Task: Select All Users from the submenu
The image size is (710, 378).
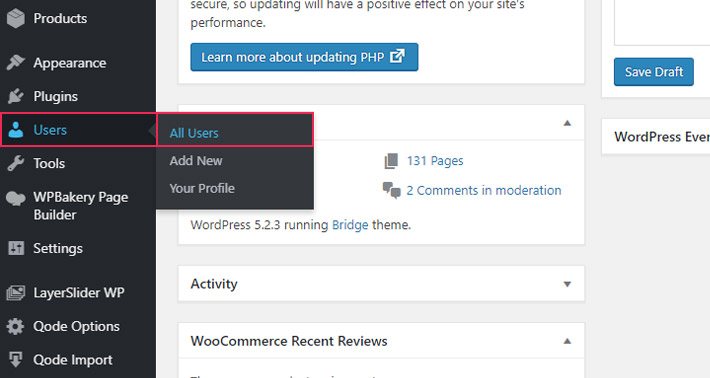Action: point(194,133)
